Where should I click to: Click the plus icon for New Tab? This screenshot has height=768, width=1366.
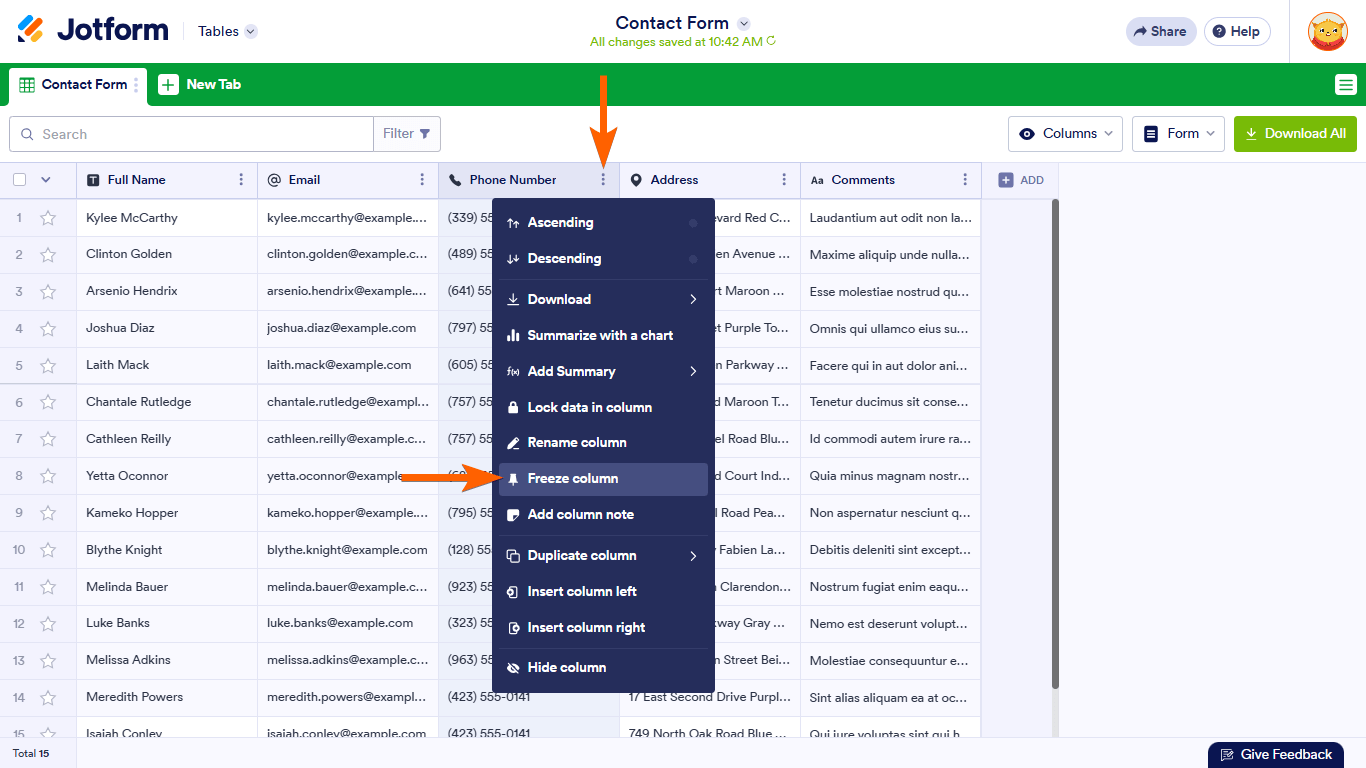(x=169, y=85)
